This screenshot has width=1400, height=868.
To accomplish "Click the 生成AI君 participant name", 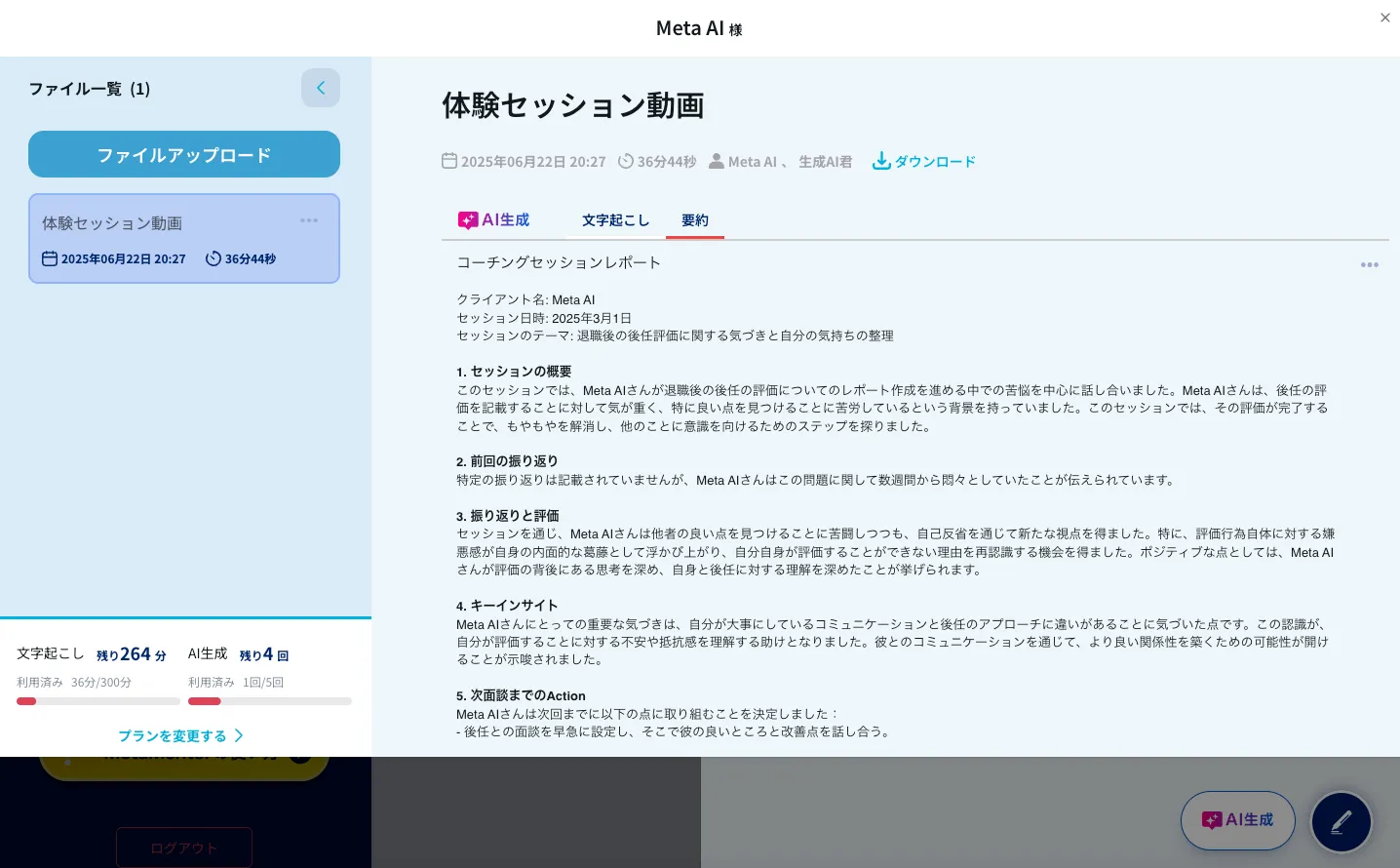I will (x=826, y=162).
